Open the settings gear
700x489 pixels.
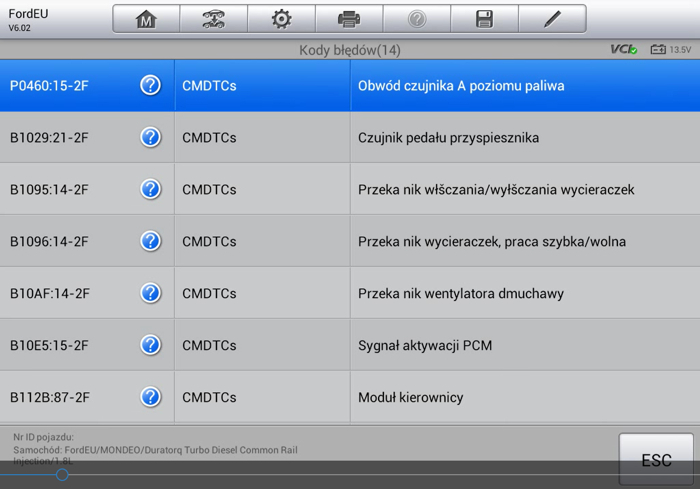(281, 19)
